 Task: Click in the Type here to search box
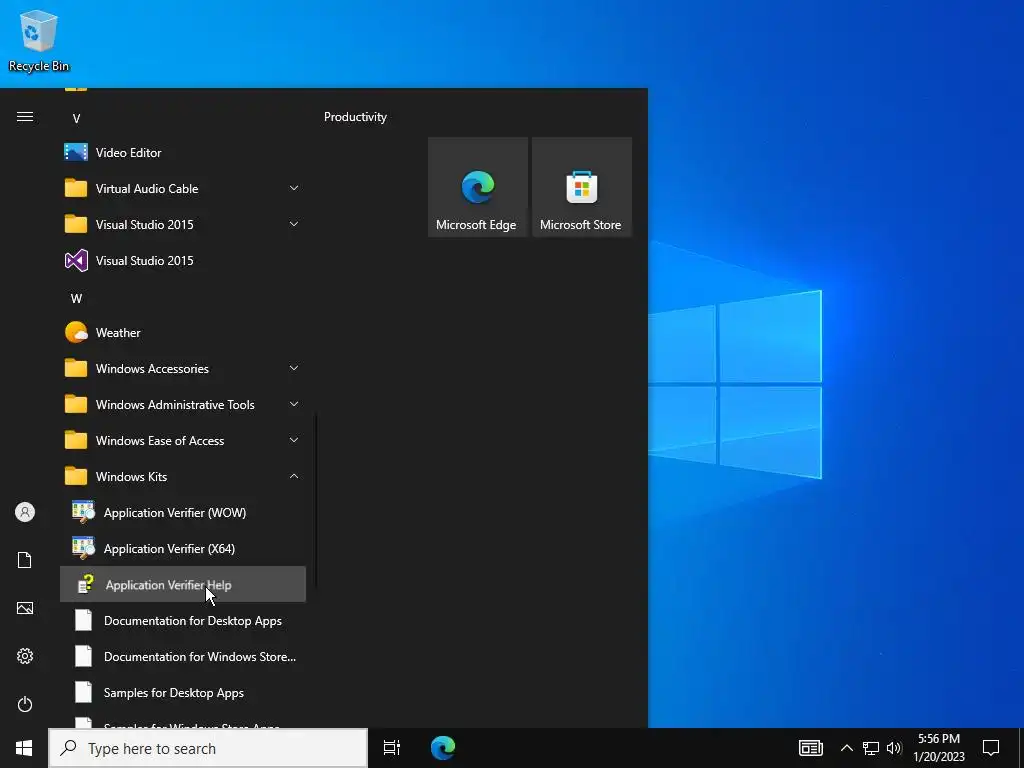[208, 748]
